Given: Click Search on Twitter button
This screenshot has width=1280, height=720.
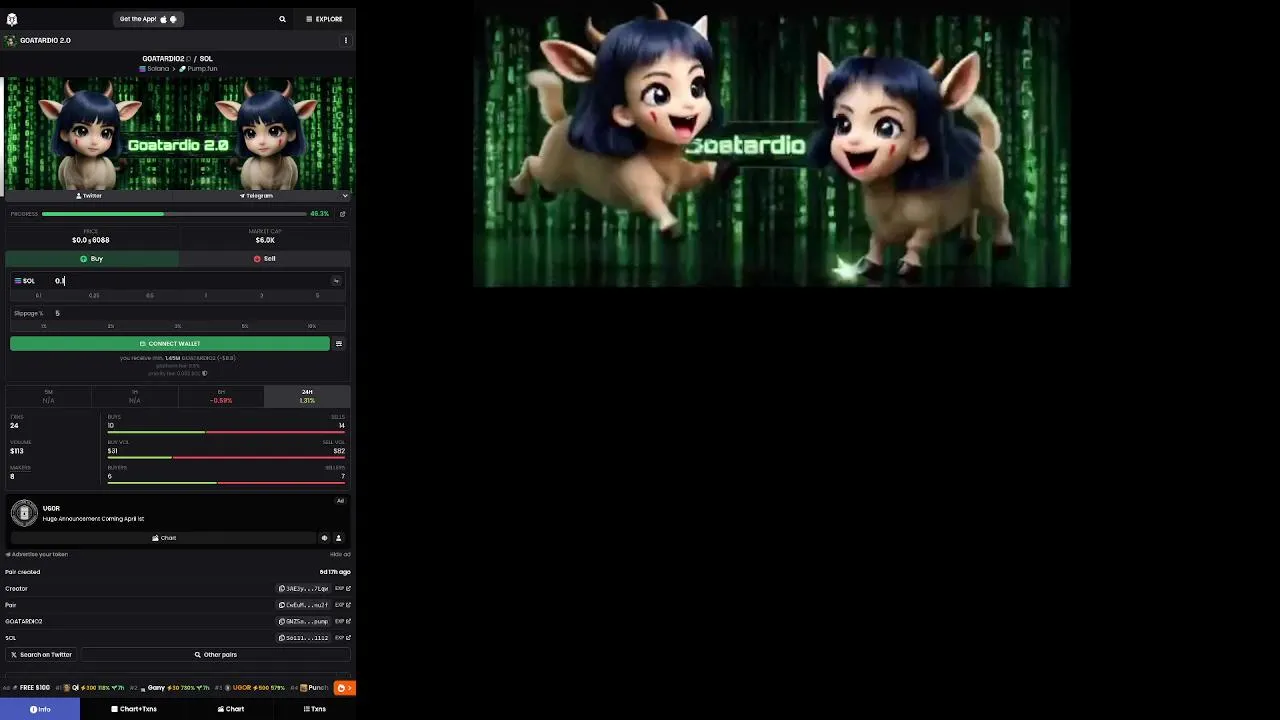Looking at the screenshot, I should pyautogui.click(x=41, y=655).
